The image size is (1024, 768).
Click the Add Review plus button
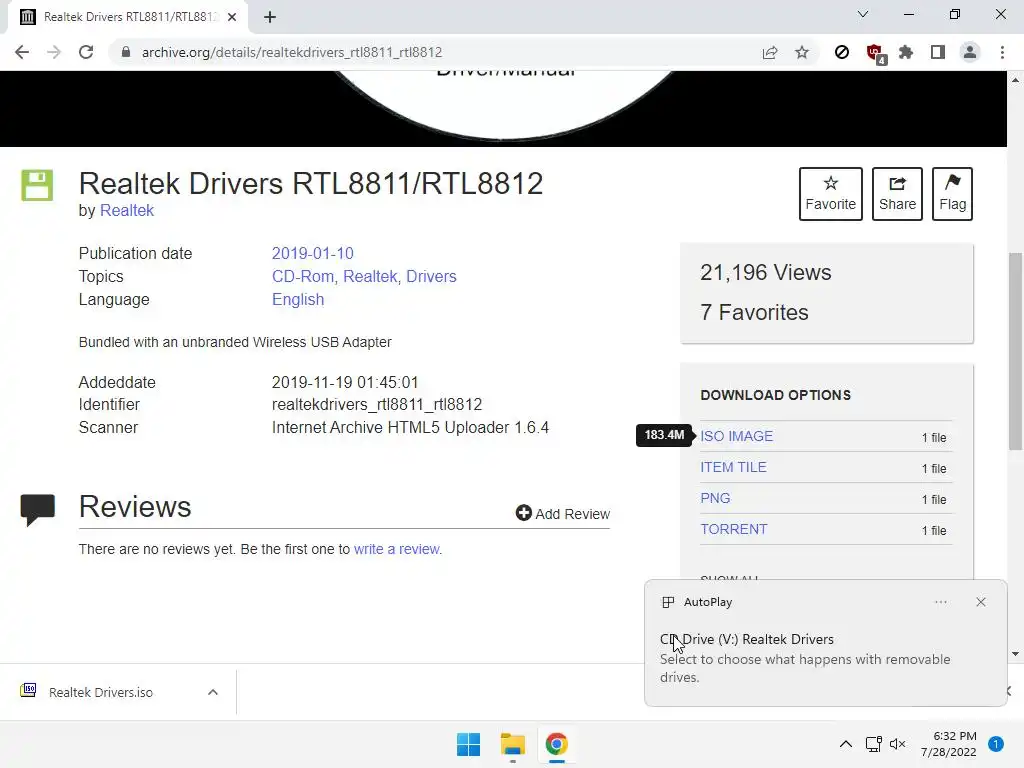tap(562, 513)
